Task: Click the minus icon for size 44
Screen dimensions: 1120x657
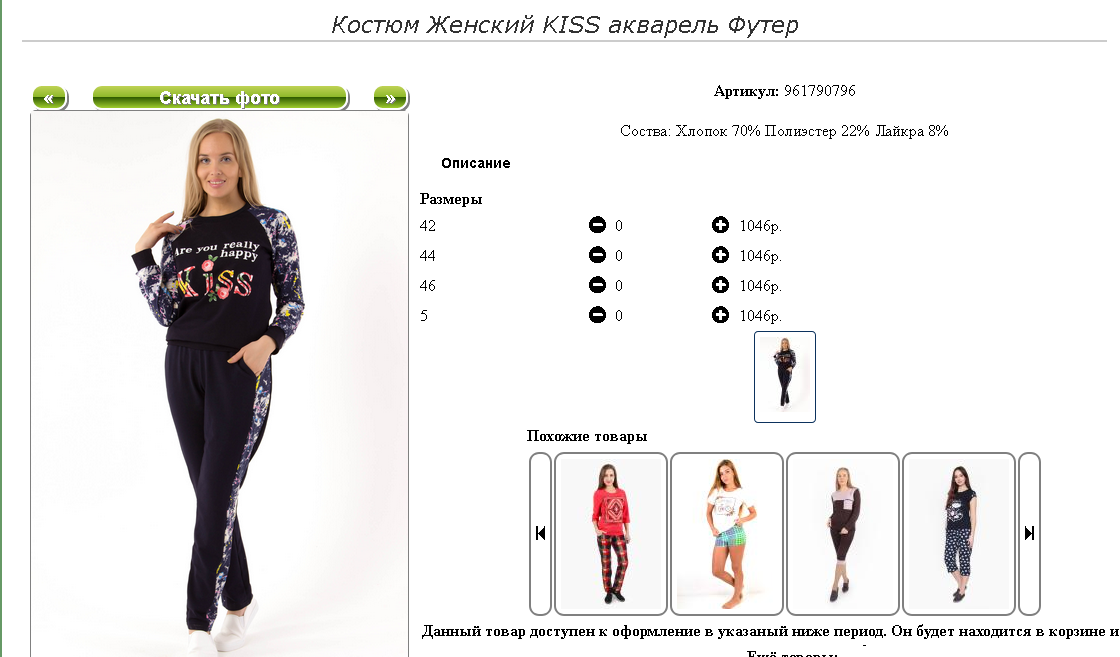Action: tap(597, 255)
